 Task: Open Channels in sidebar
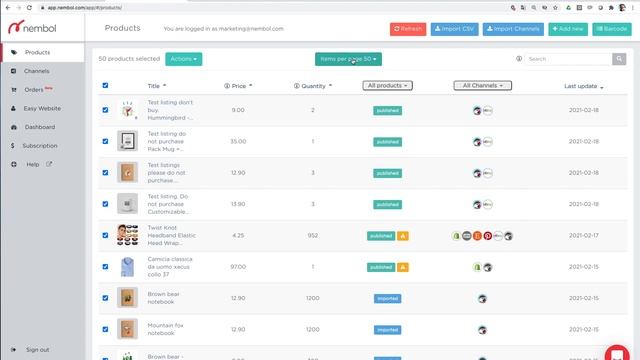click(x=36, y=71)
